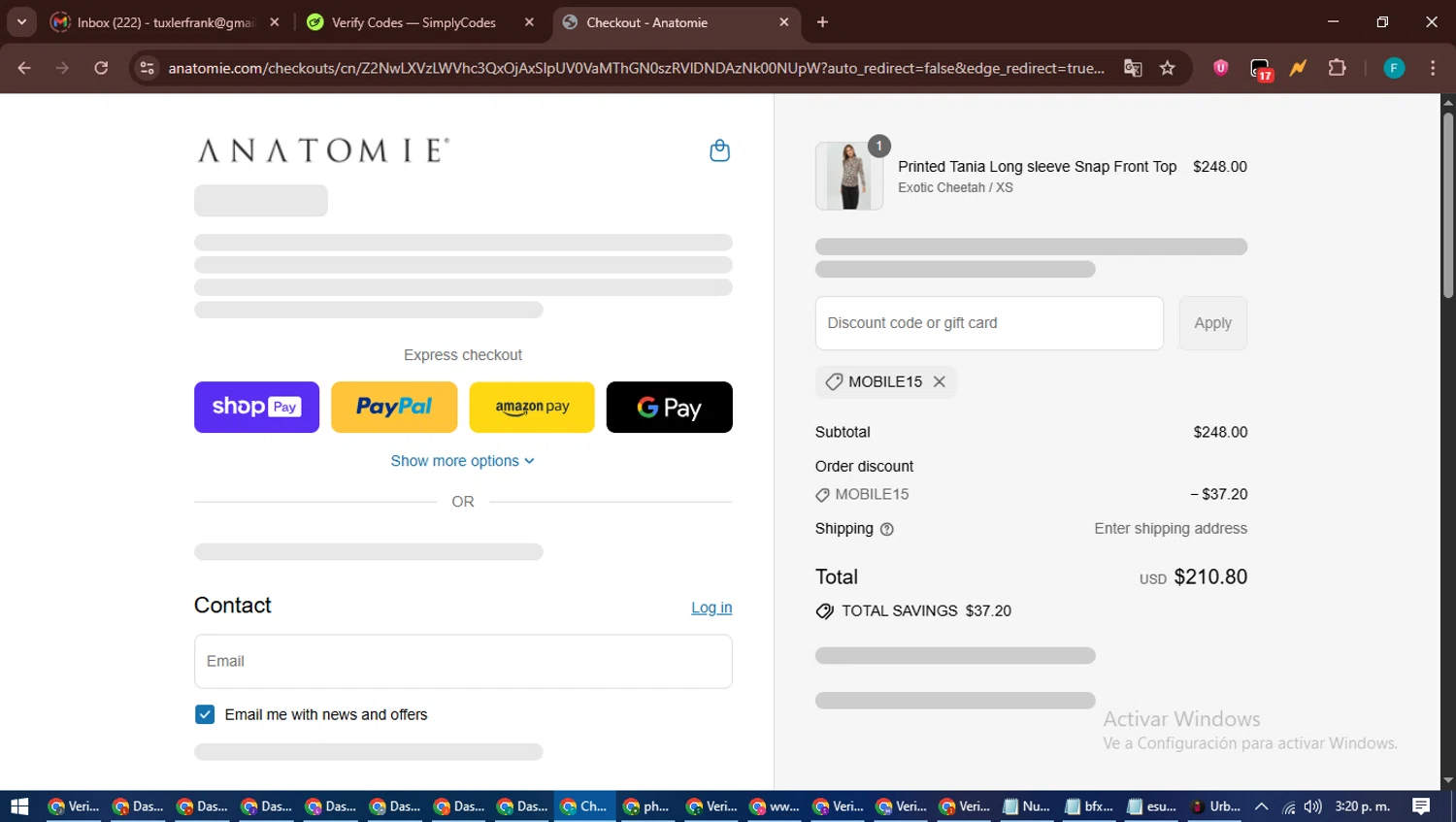Open the Urb... taskbar item
1456x822 pixels.
click(x=1215, y=806)
